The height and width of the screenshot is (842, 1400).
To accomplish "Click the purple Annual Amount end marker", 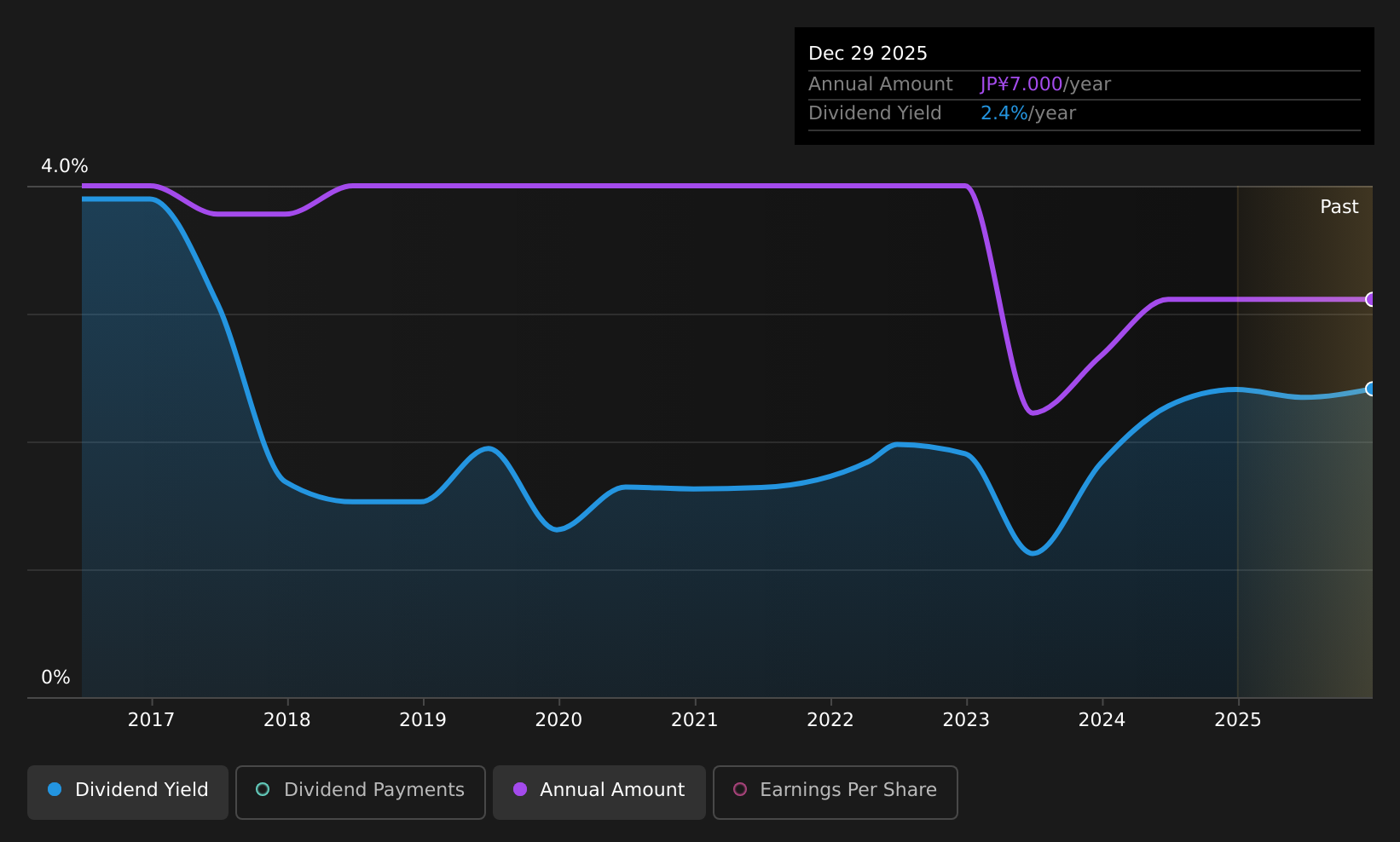I will [1371, 299].
